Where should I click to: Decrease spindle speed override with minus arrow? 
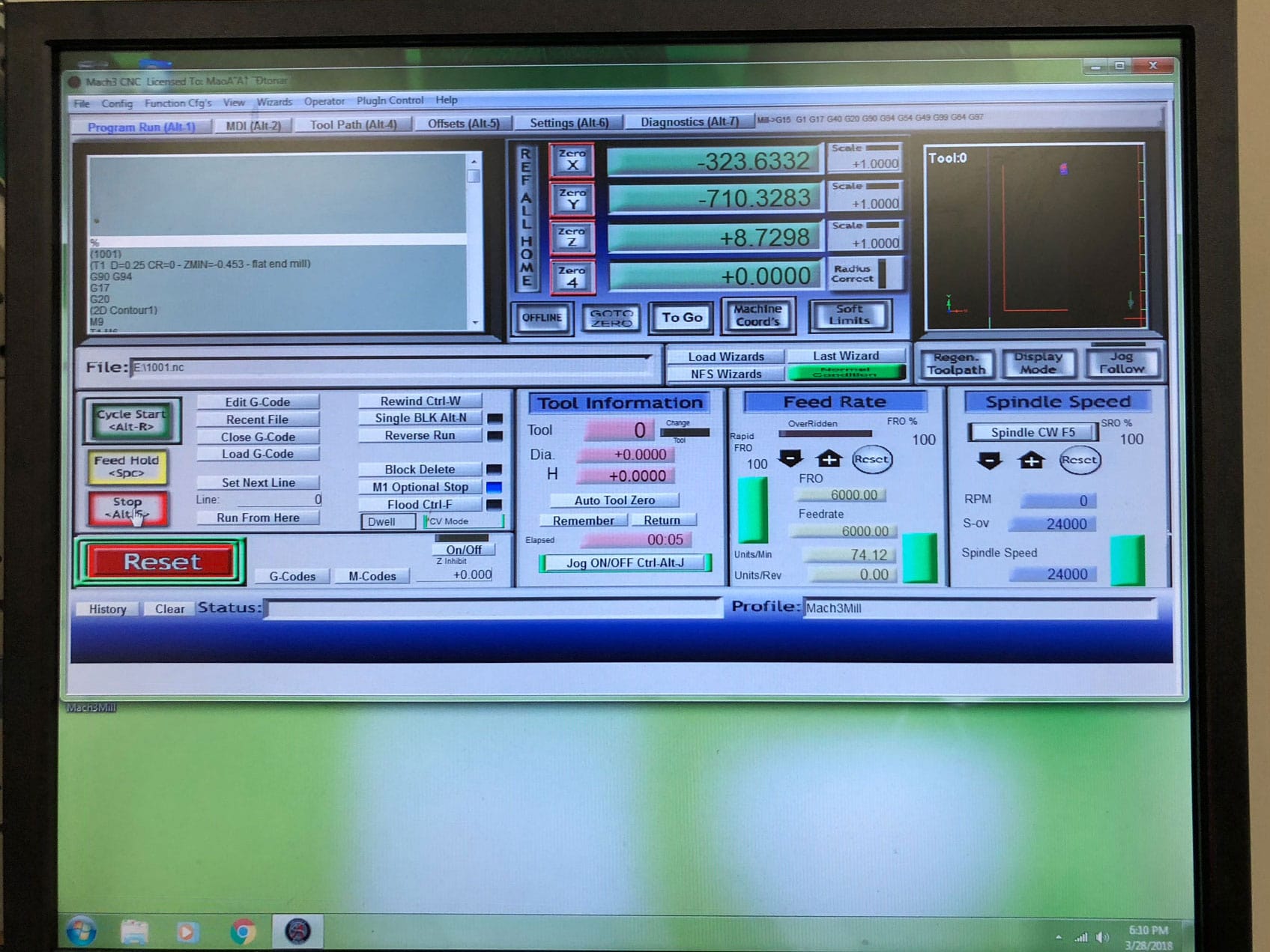point(989,461)
